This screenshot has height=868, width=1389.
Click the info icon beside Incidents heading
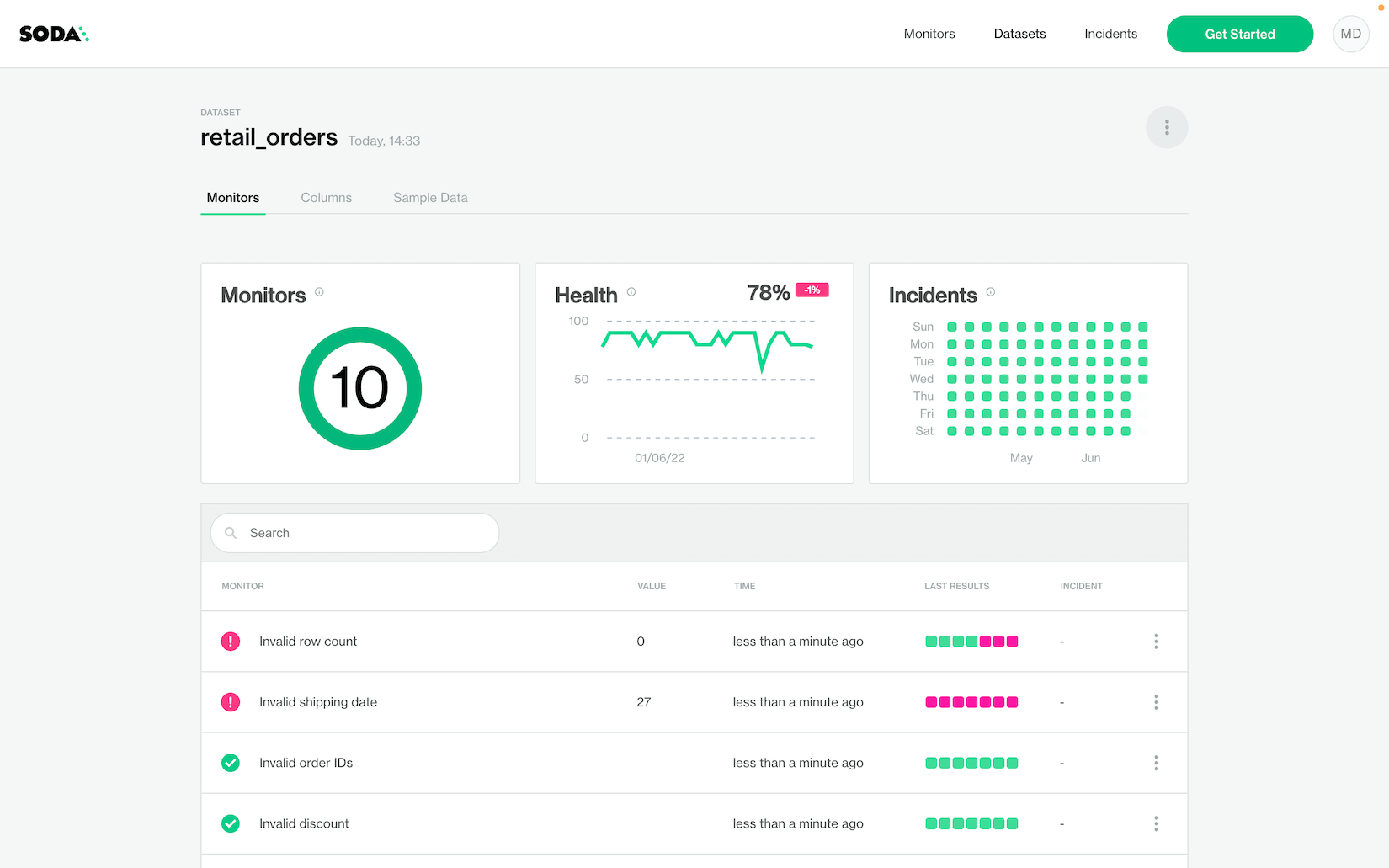click(x=991, y=292)
